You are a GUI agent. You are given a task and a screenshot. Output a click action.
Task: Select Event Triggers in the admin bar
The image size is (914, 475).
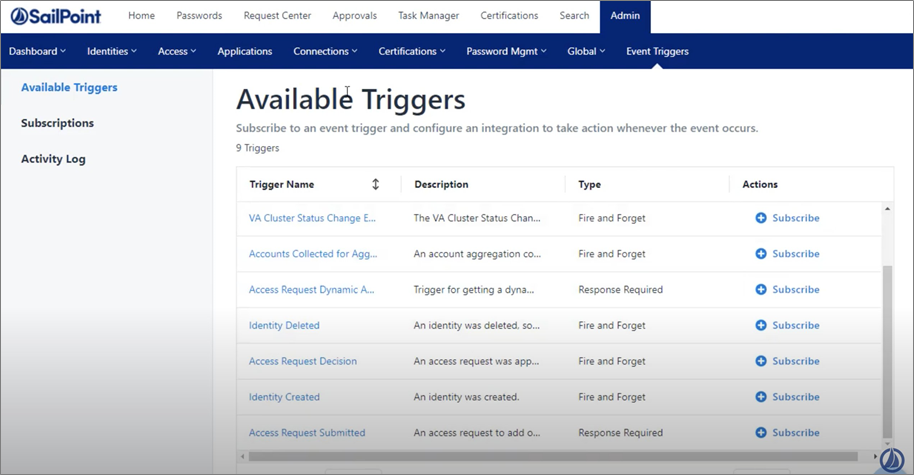click(x=658, y=51)
